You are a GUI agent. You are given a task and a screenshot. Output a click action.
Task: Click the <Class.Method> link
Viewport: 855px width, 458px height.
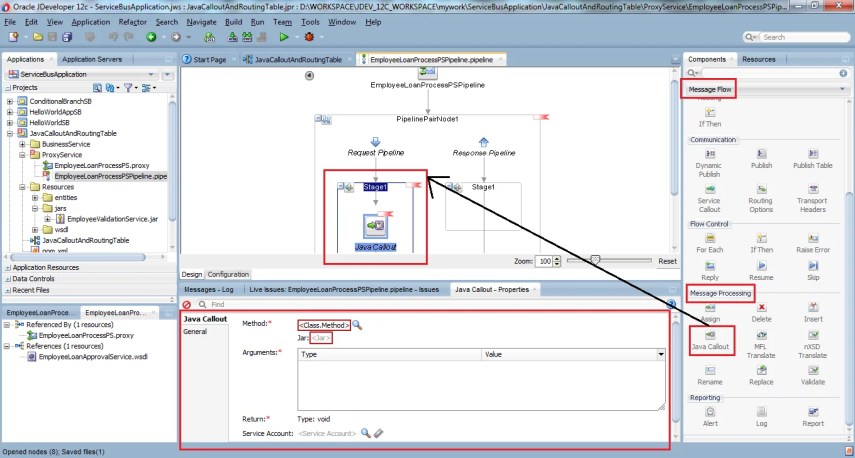(x=324, y=325)
